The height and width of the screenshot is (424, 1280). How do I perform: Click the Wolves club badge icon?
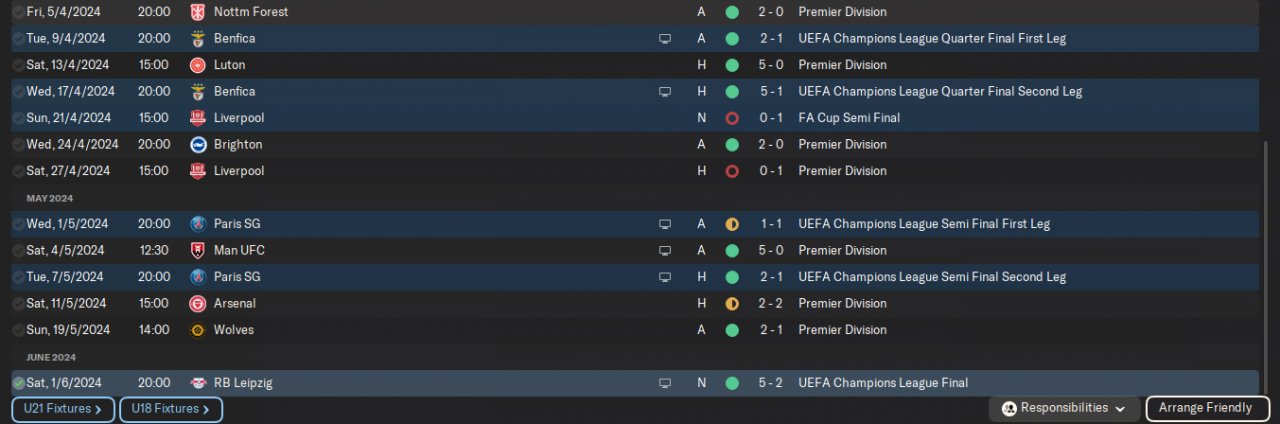[x=198, y=330]
